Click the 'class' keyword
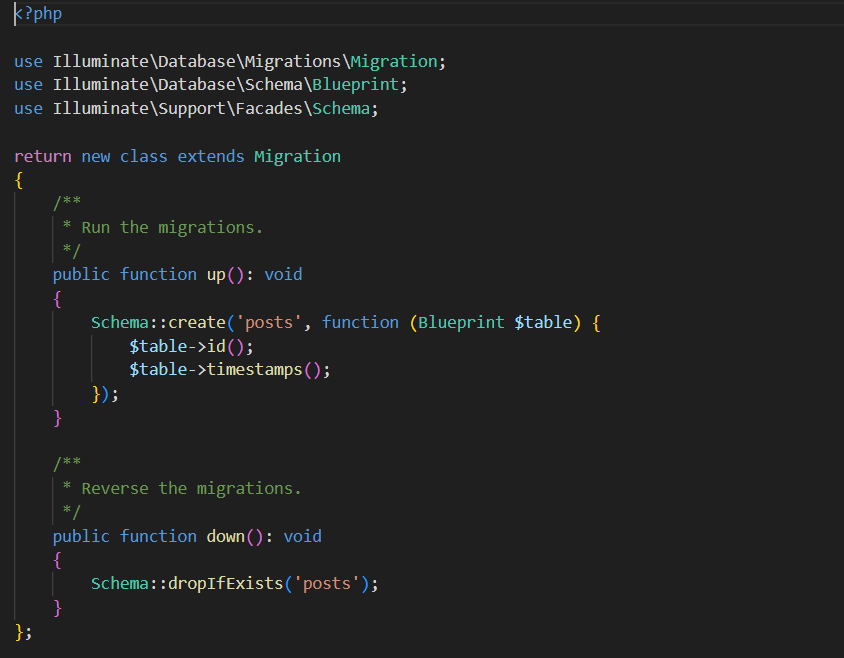 pyautogui.click(x=143, y=156)
